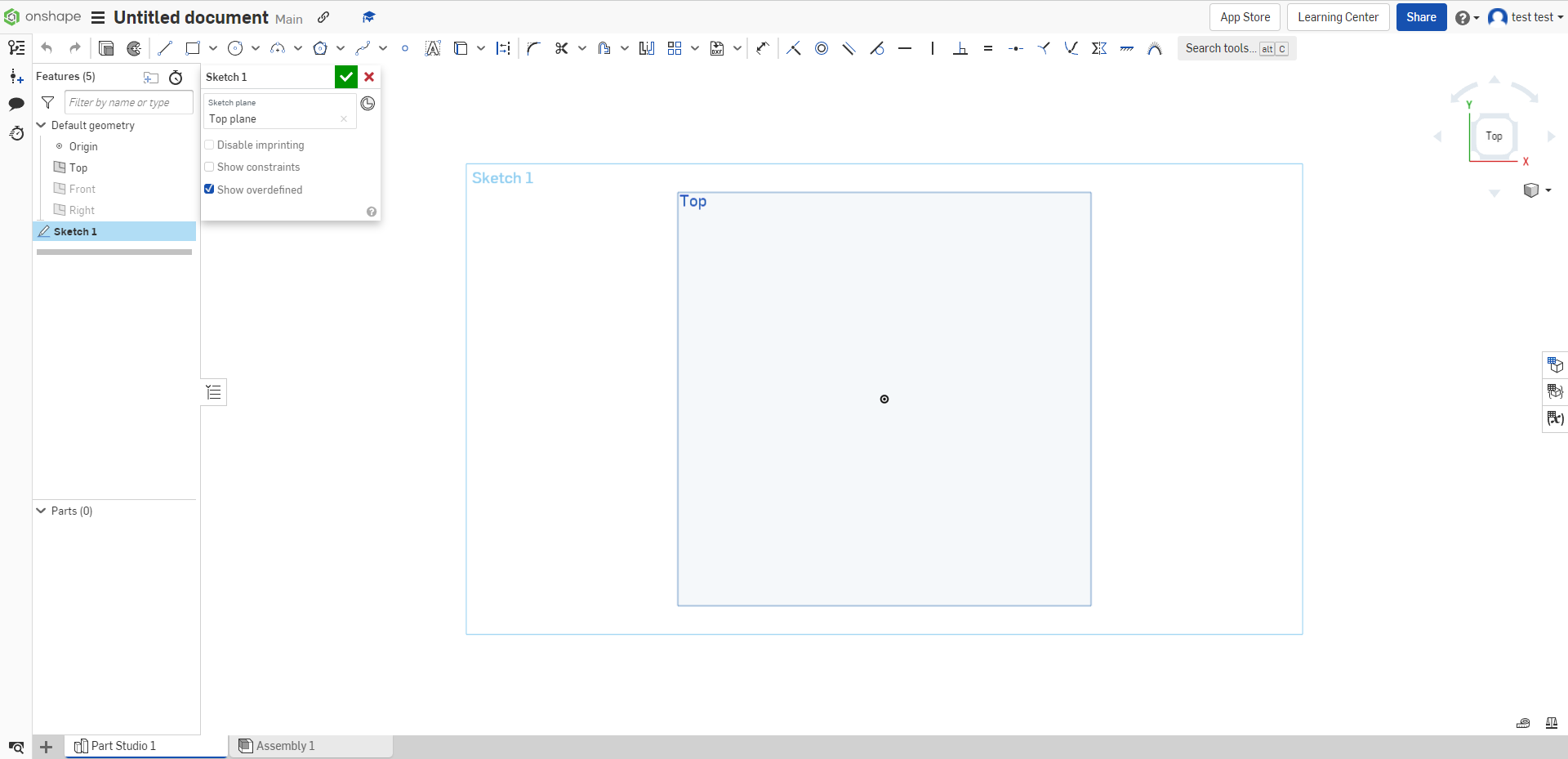Viewport: 1568px width, 759px height.
Task: Apply a Perpendicular constraint
Action: coord(960,48)
